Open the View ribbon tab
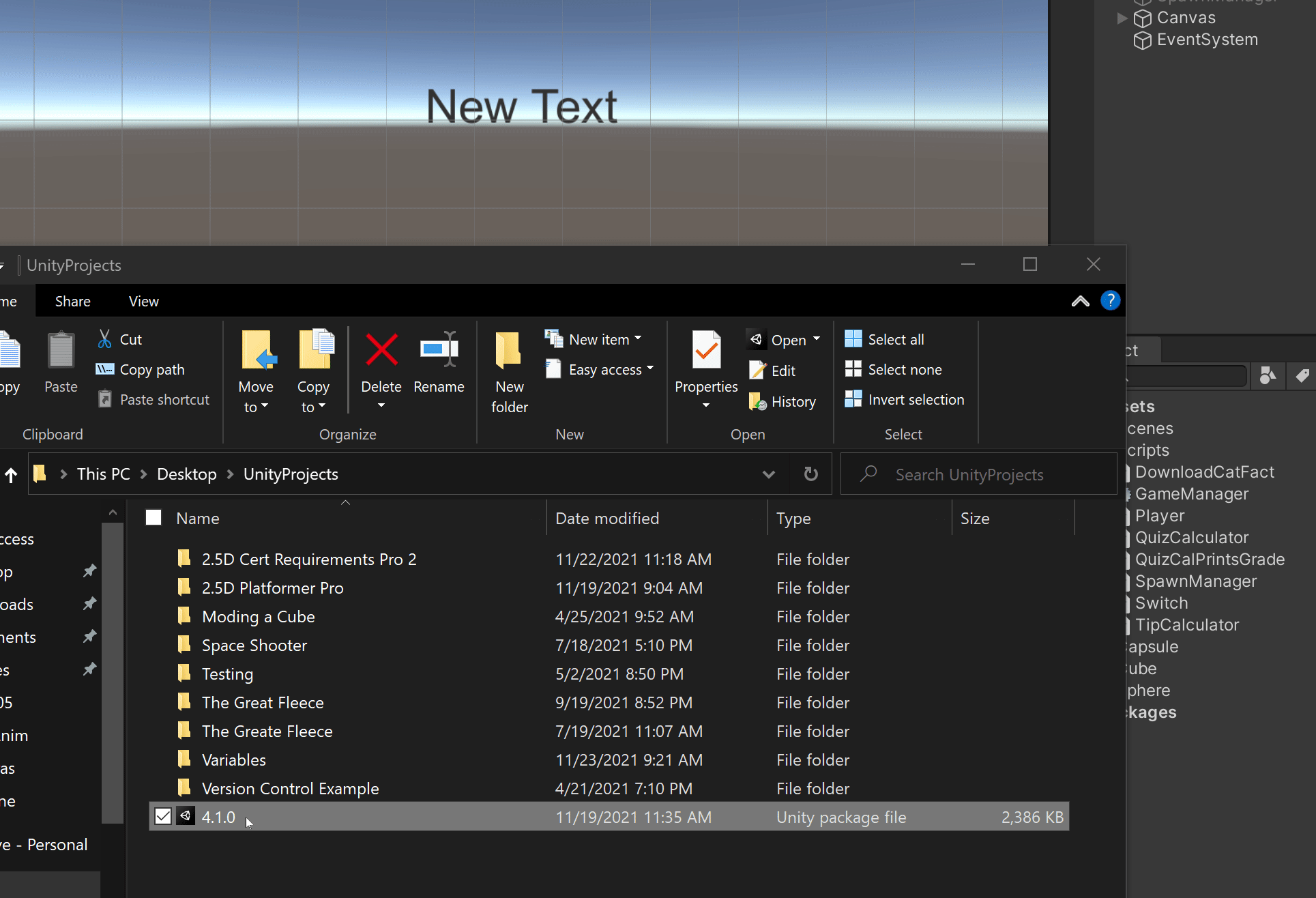1316x898 pixels. click(143, 302)
